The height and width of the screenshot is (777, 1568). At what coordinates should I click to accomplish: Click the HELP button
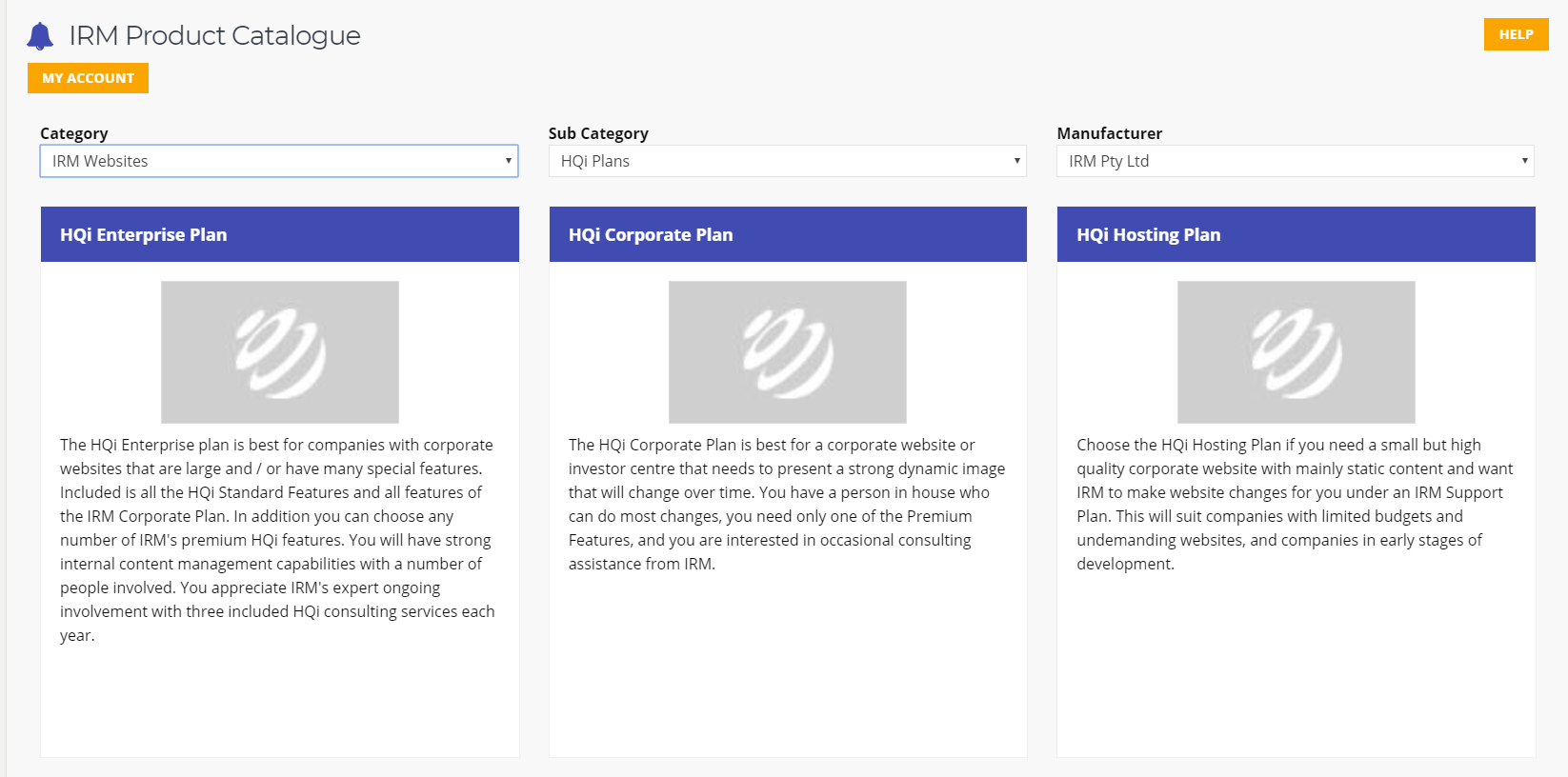pyautogui.click(x=1516, y=34)
